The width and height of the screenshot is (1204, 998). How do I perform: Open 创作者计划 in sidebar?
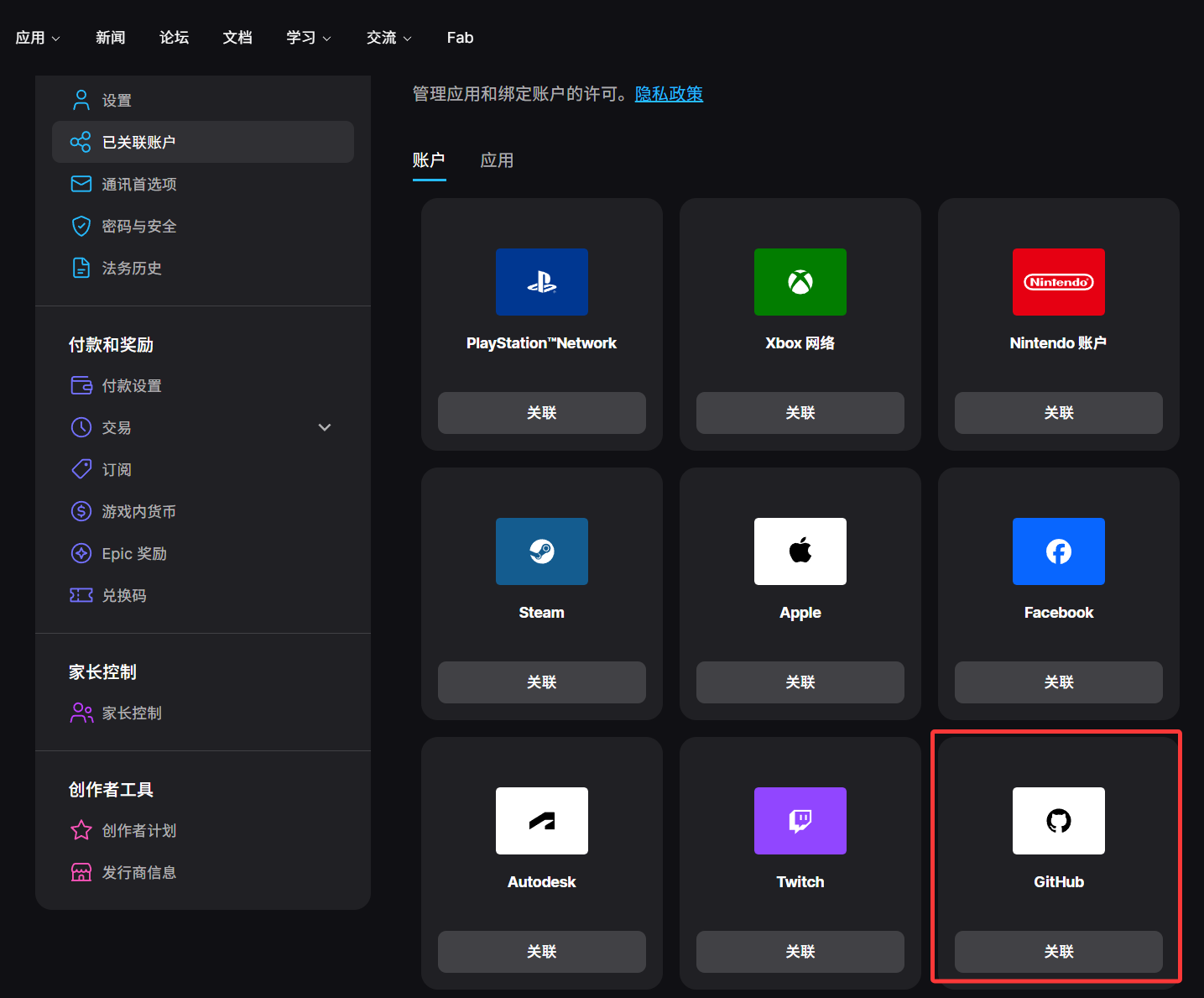(203, 830)
